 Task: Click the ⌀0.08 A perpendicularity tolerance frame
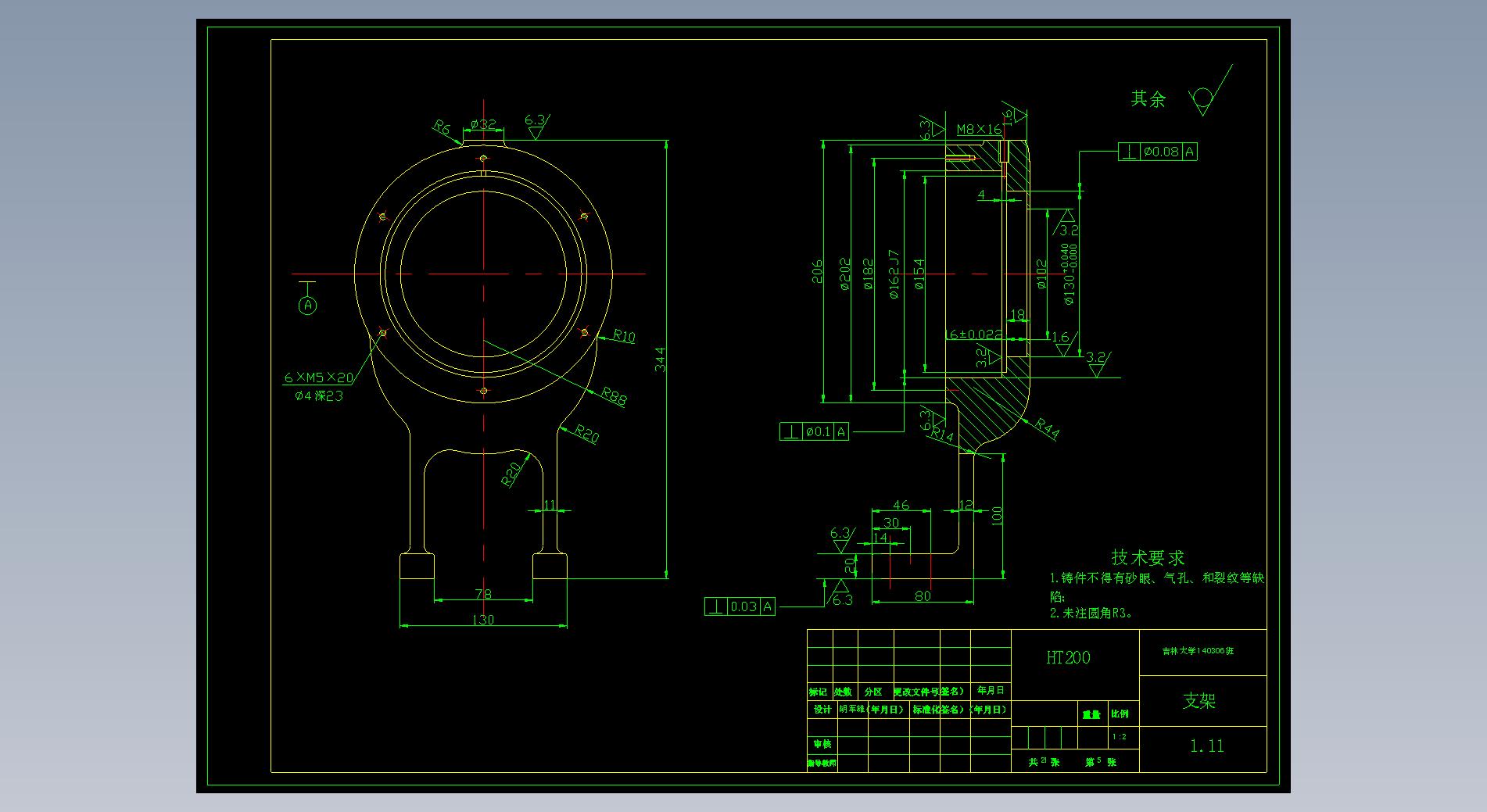click(1158, 152)
